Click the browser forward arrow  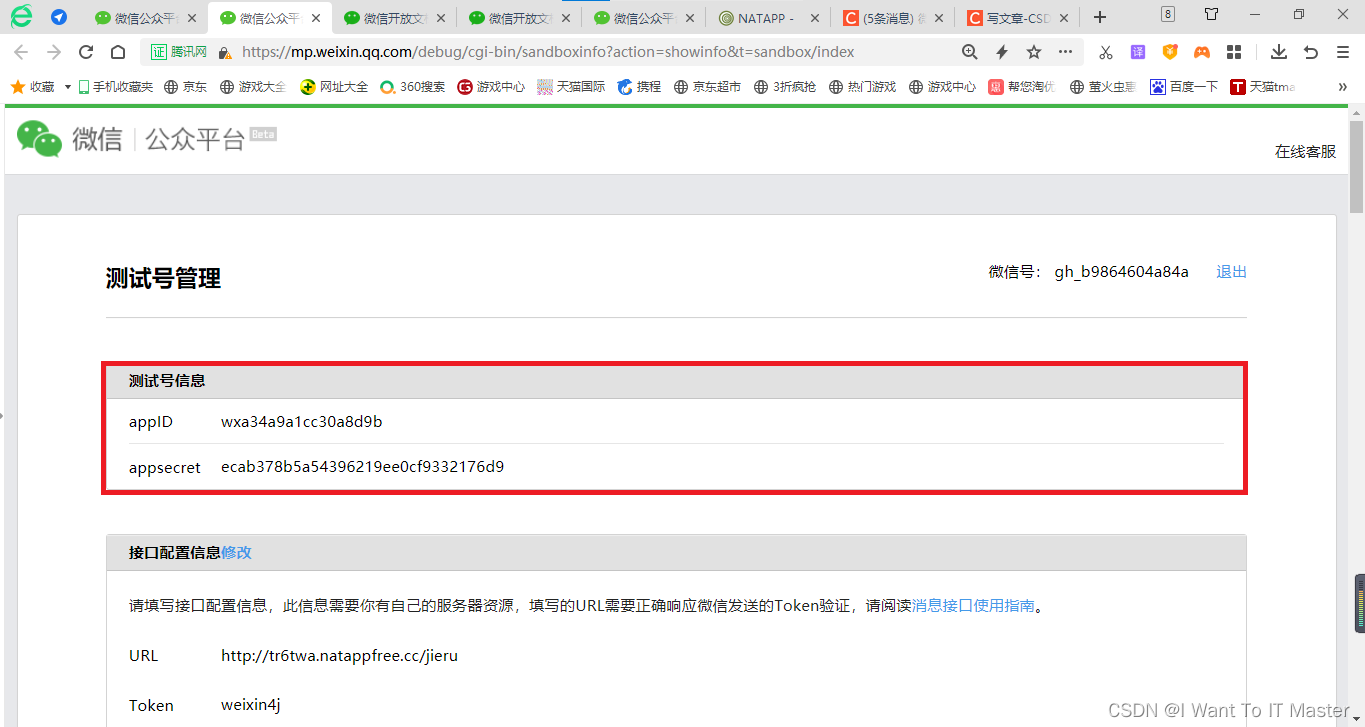click(54, 52)
